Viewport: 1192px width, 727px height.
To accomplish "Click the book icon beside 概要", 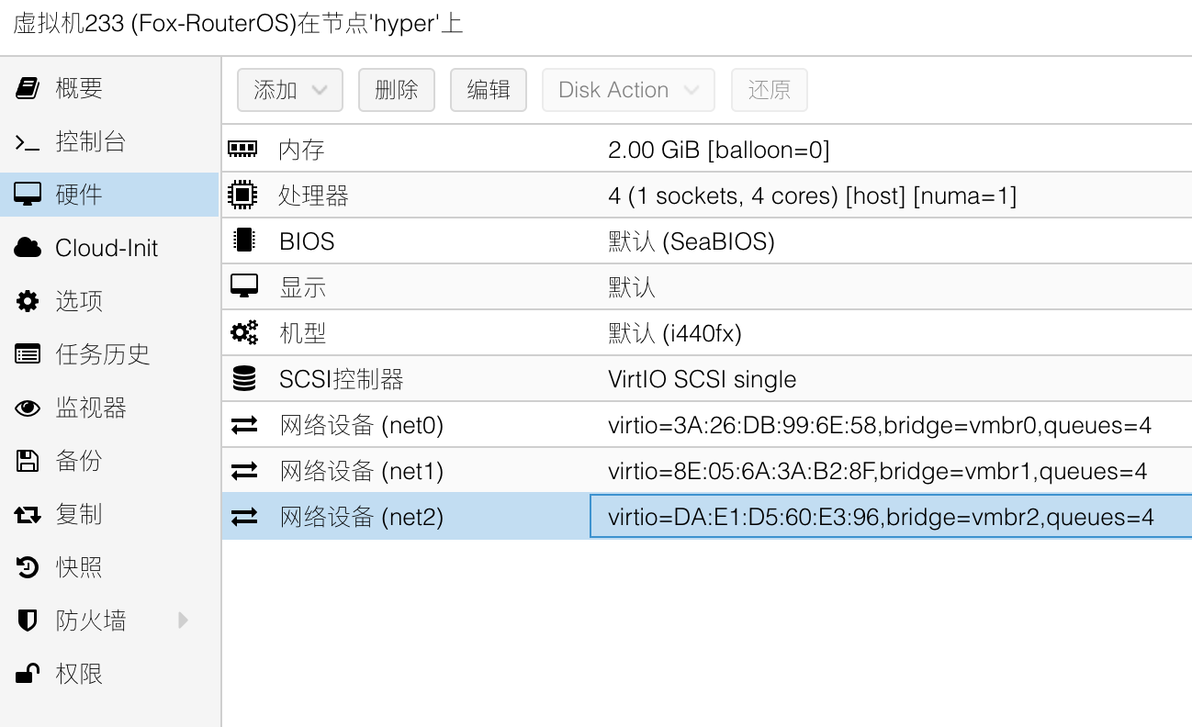I will coord(28,88).
